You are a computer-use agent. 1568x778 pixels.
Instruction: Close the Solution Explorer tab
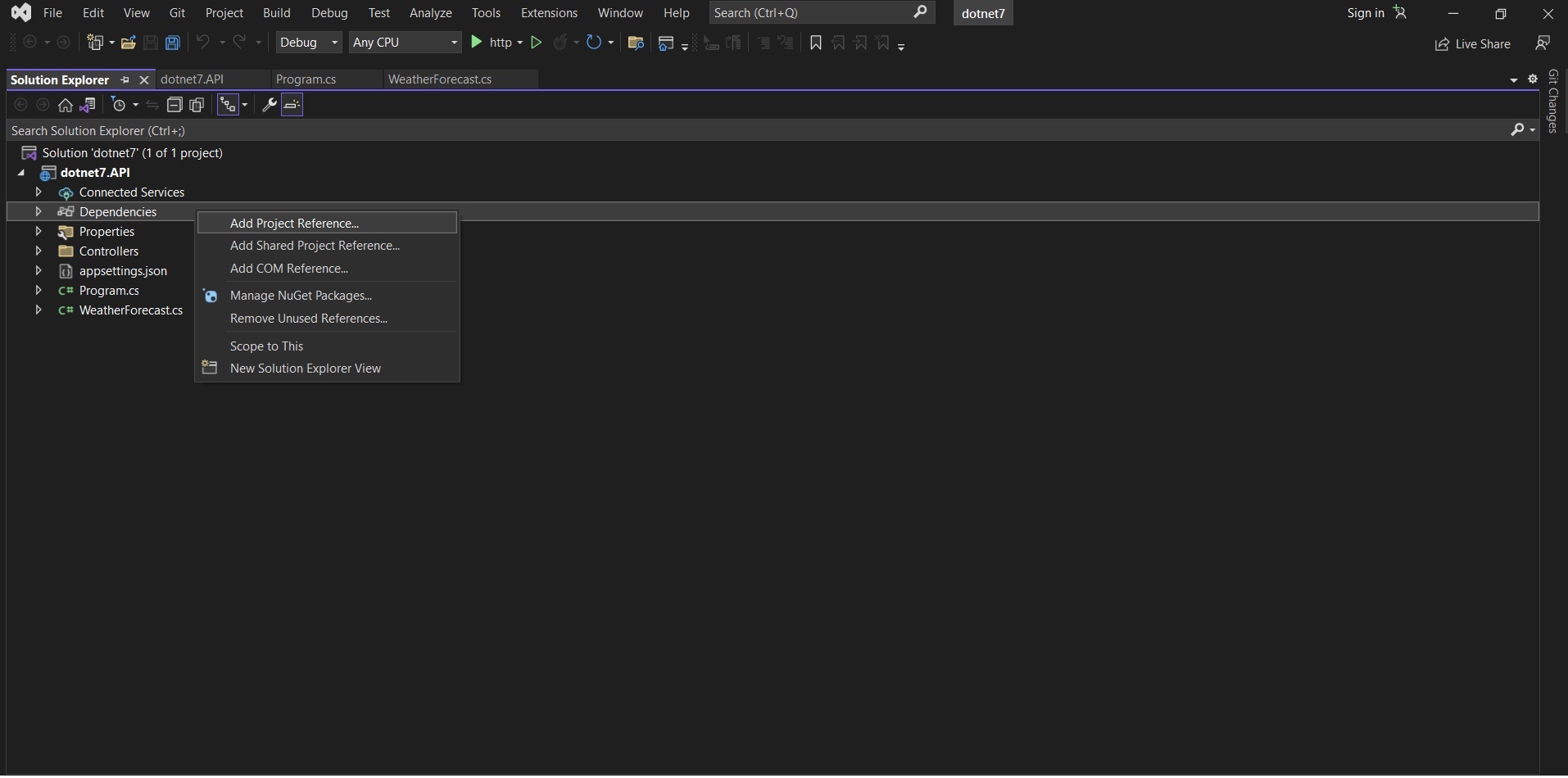144,80
